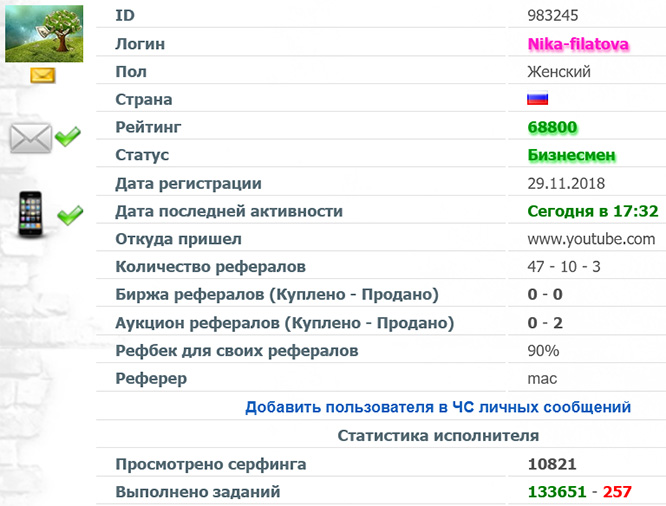Click the green checkmark beside the email envelope
This screenshot has height=506, width=666.
[x=68, y=136]
